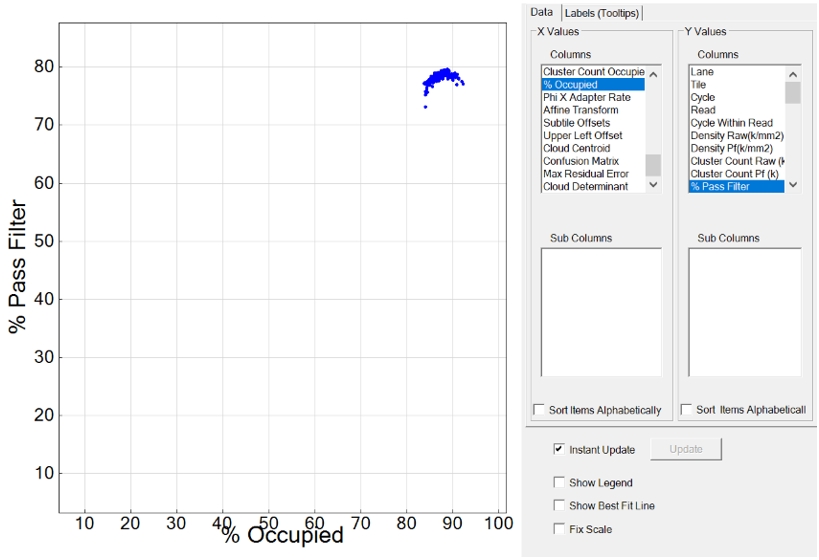This screenshot has width=819, height=560.
Task: Pick Cloud Centroid in X Values list
Action: click(576, 148)
